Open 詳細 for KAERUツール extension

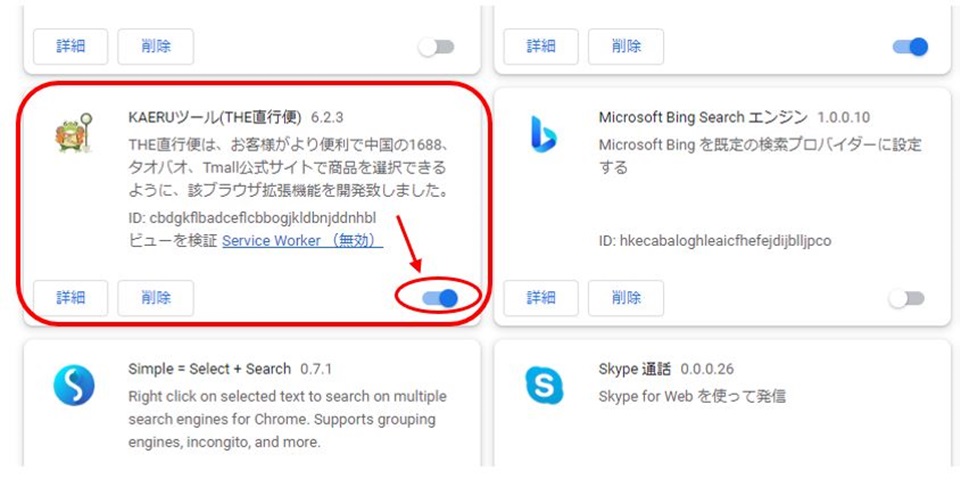click(70, 298)
